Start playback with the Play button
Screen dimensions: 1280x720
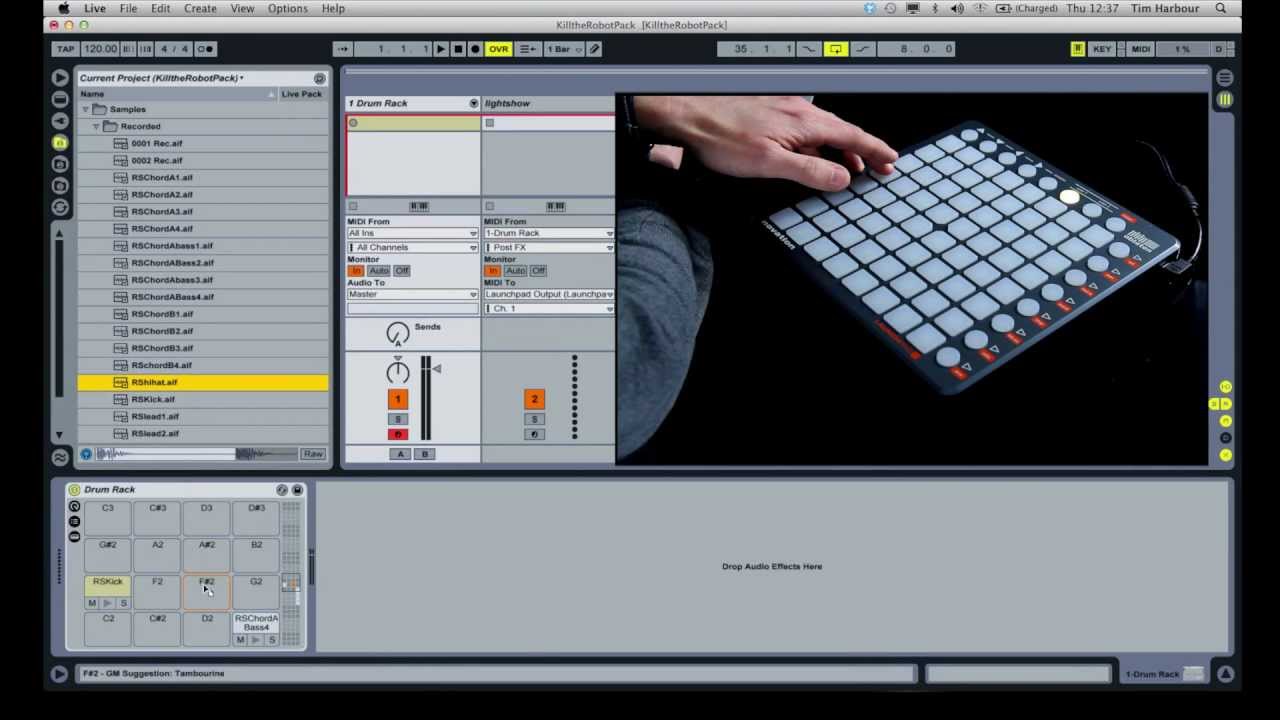[440, 49]
